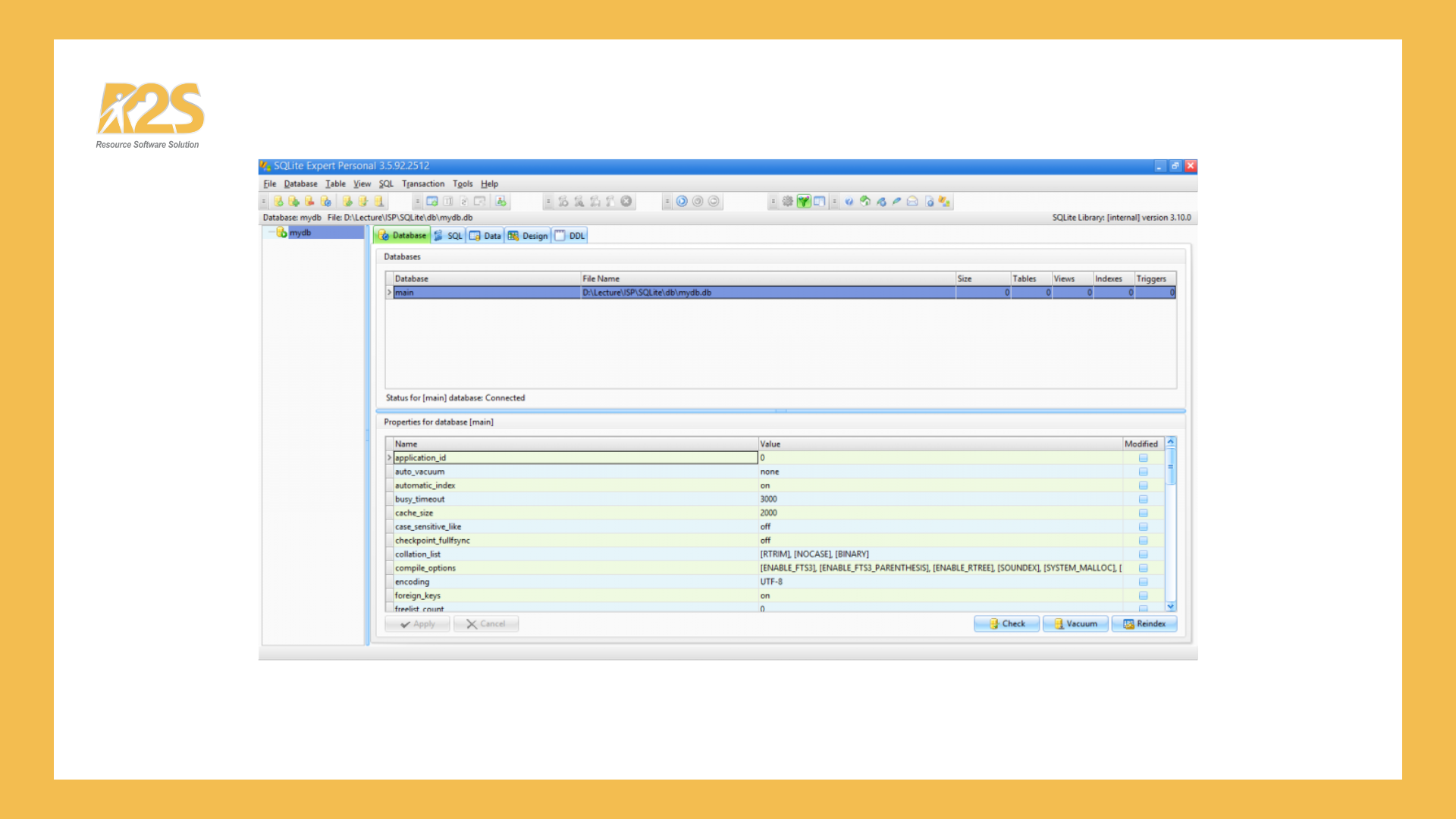Create a new table using the green-plus table icon
Screen dimensions: 1456x819
pyautogui.click(x=434, y=201)
